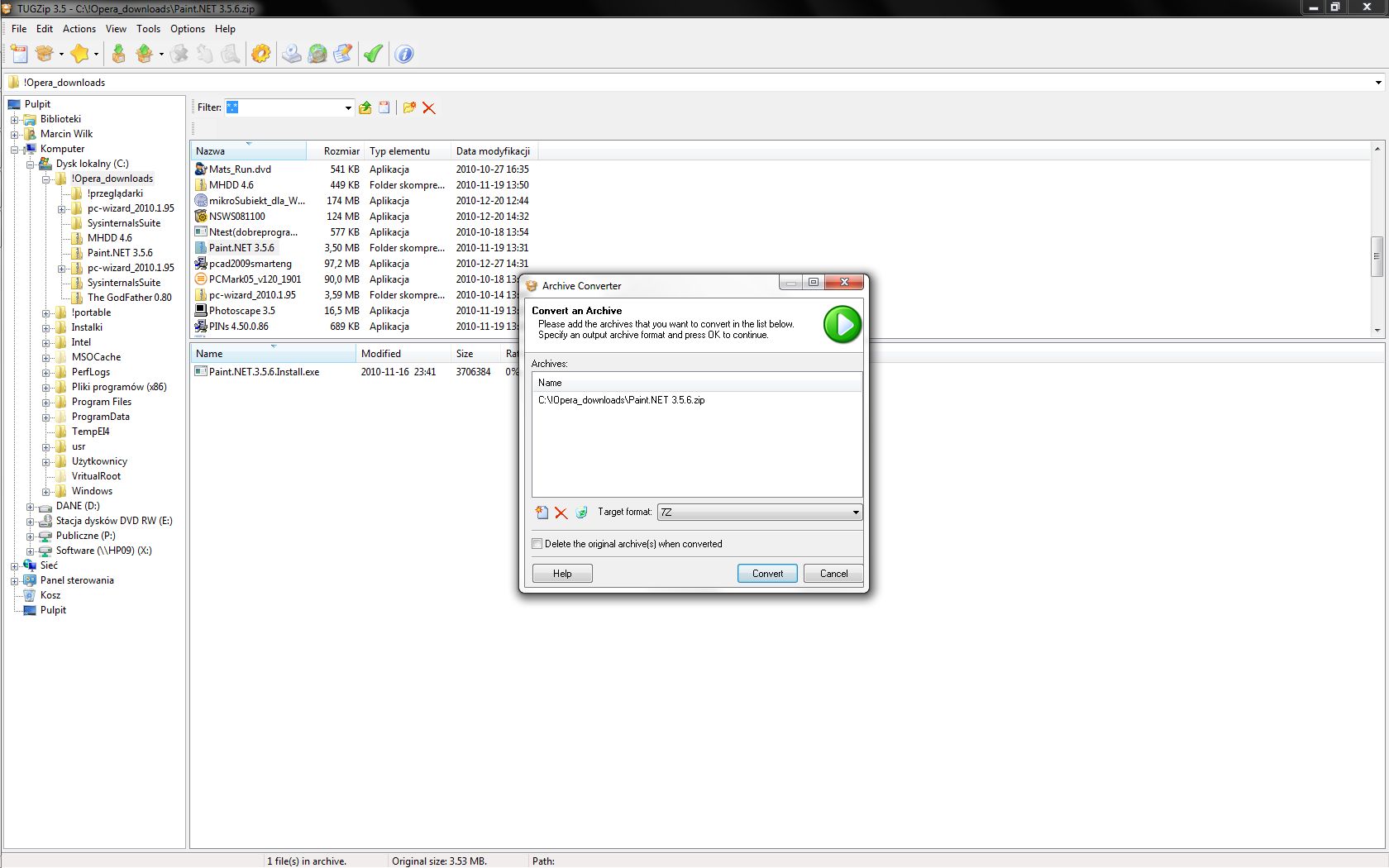
Task: Select the Kosz recycle bin tree item
Action: point(50,595)
